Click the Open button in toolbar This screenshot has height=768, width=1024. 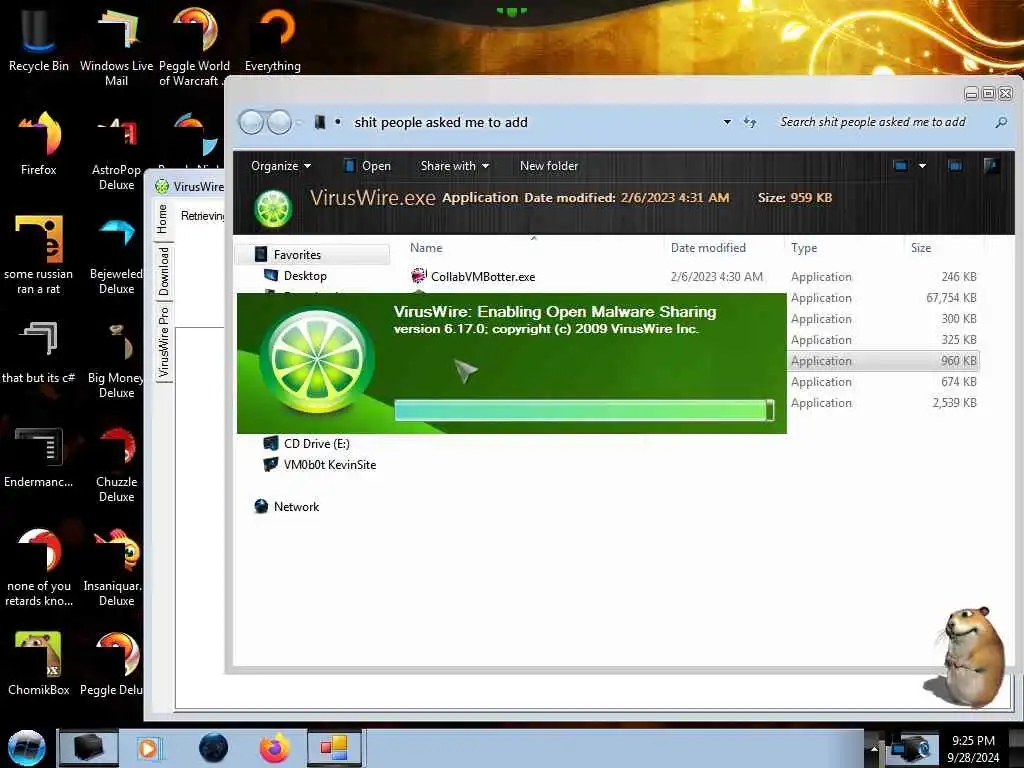point(367,166)
